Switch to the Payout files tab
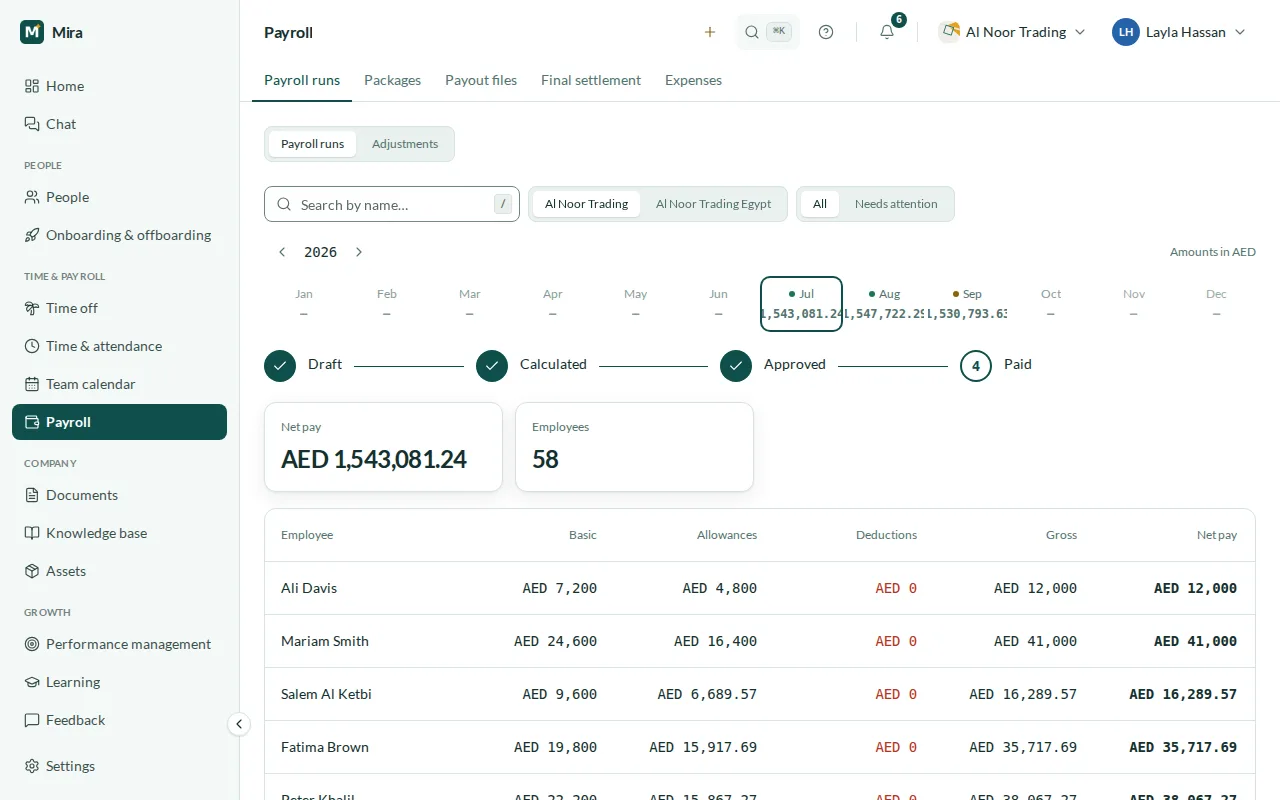 point(481,80)
